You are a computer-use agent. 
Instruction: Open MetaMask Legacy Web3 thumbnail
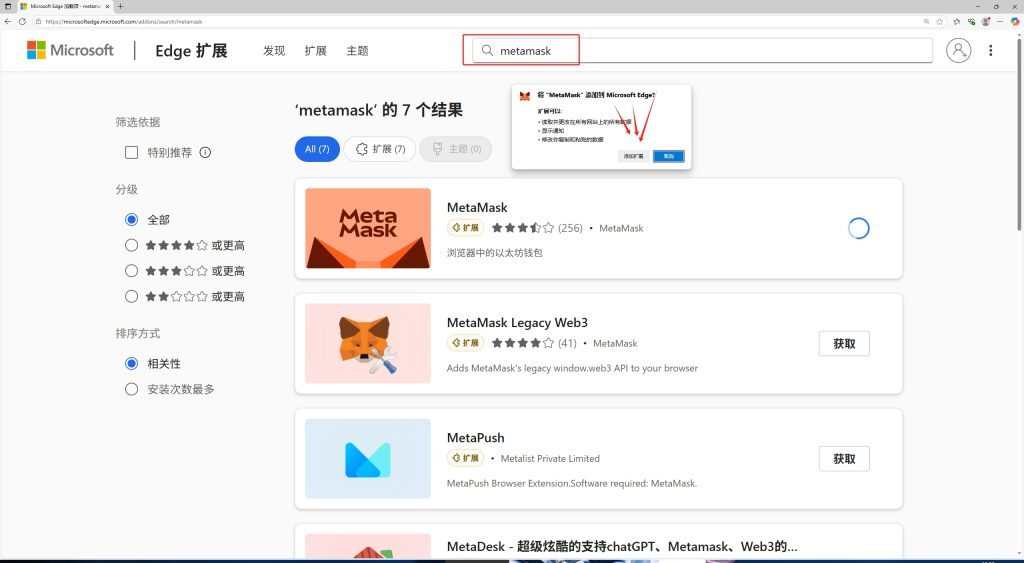pos(368,343)
